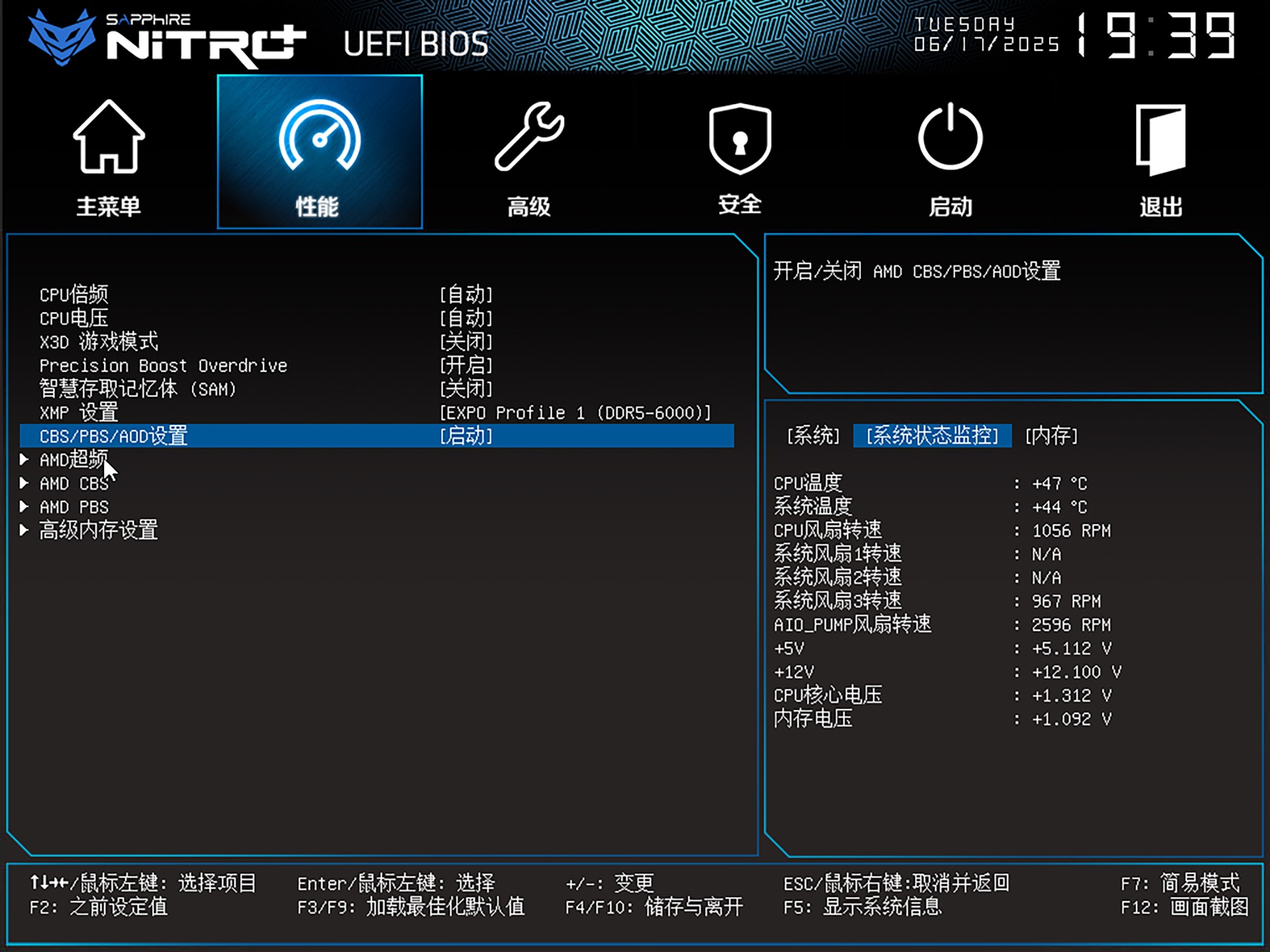Viewport: 1270px width, 952px height.
Task: Expand the AMD CBS submenu arrow
Action: [24, 483]
